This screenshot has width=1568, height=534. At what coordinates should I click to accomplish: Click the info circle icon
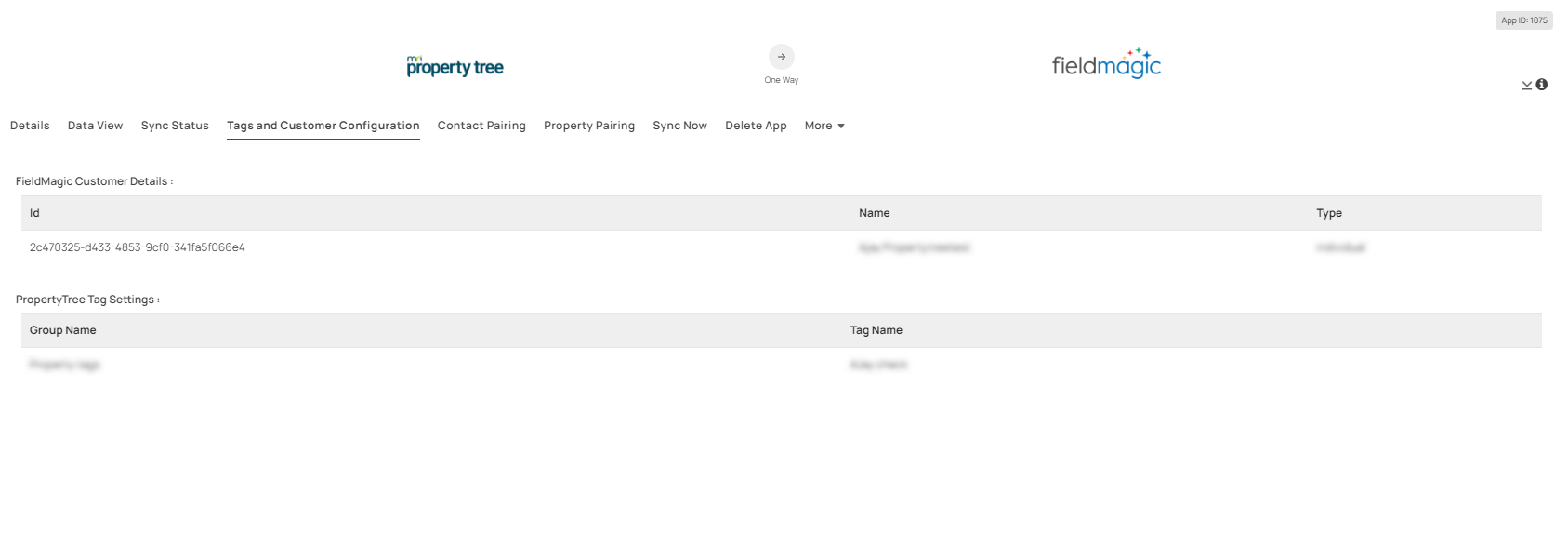[1542, 85]
